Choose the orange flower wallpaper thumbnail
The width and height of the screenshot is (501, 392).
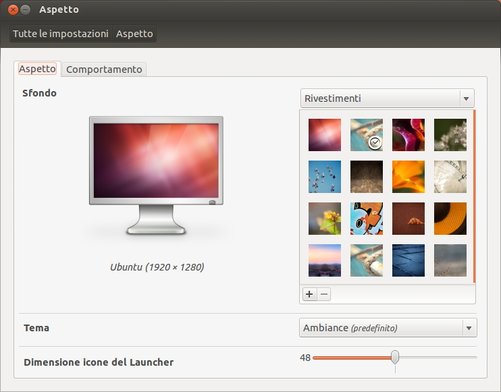coord(408,177)
